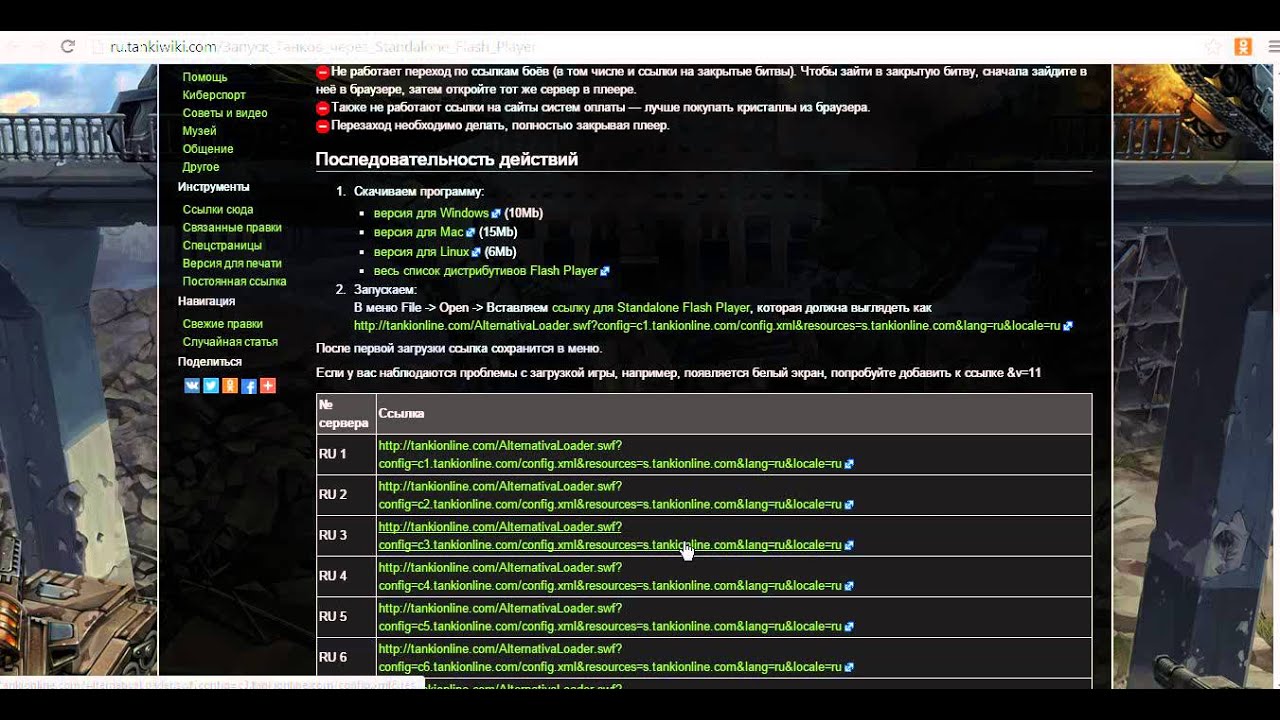Open the Киберспорт sidebar link
This screenshot has width=1280, height=720.
coord(214,95)
